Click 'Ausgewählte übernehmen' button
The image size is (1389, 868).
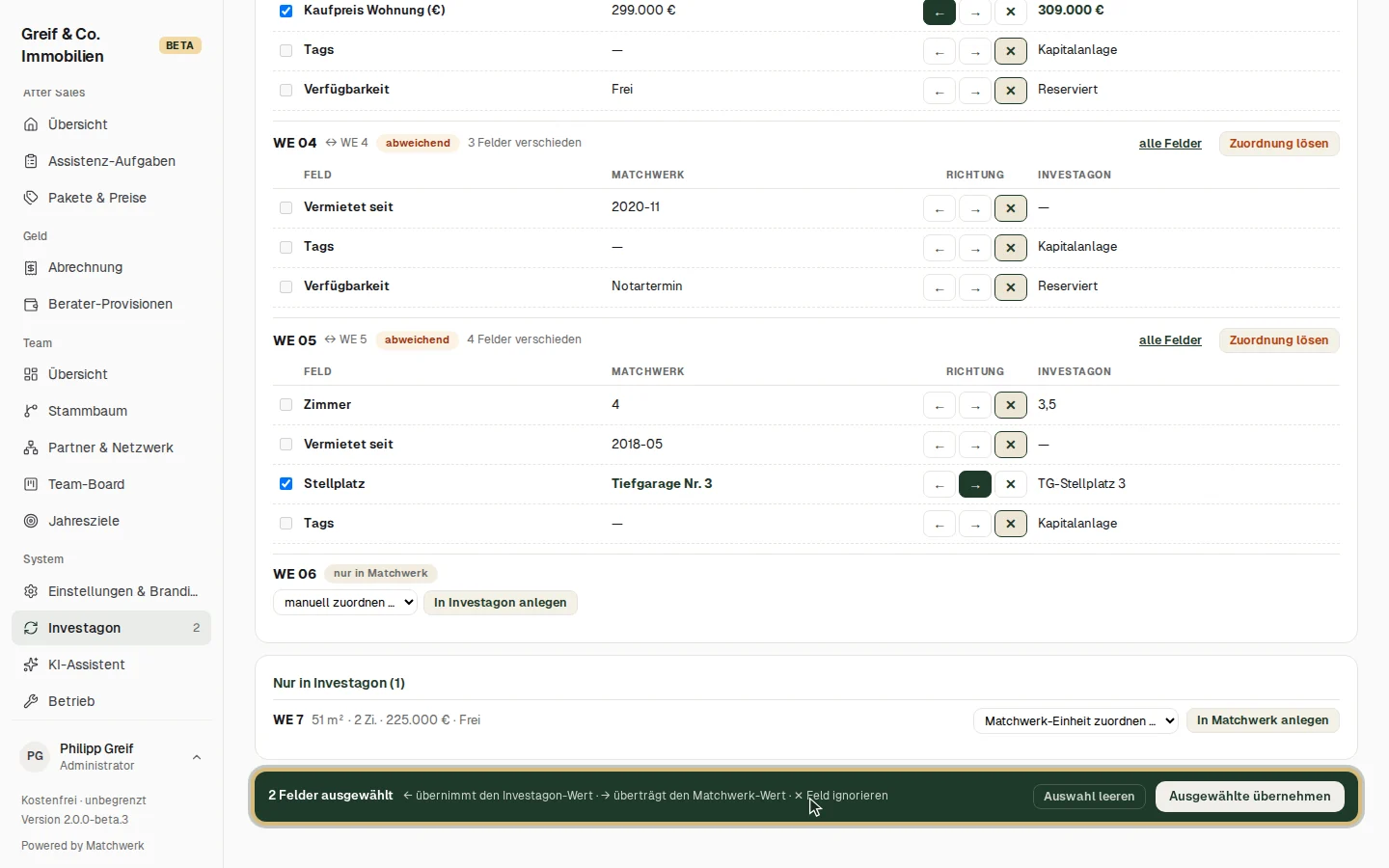click(x=1250, y=797)
